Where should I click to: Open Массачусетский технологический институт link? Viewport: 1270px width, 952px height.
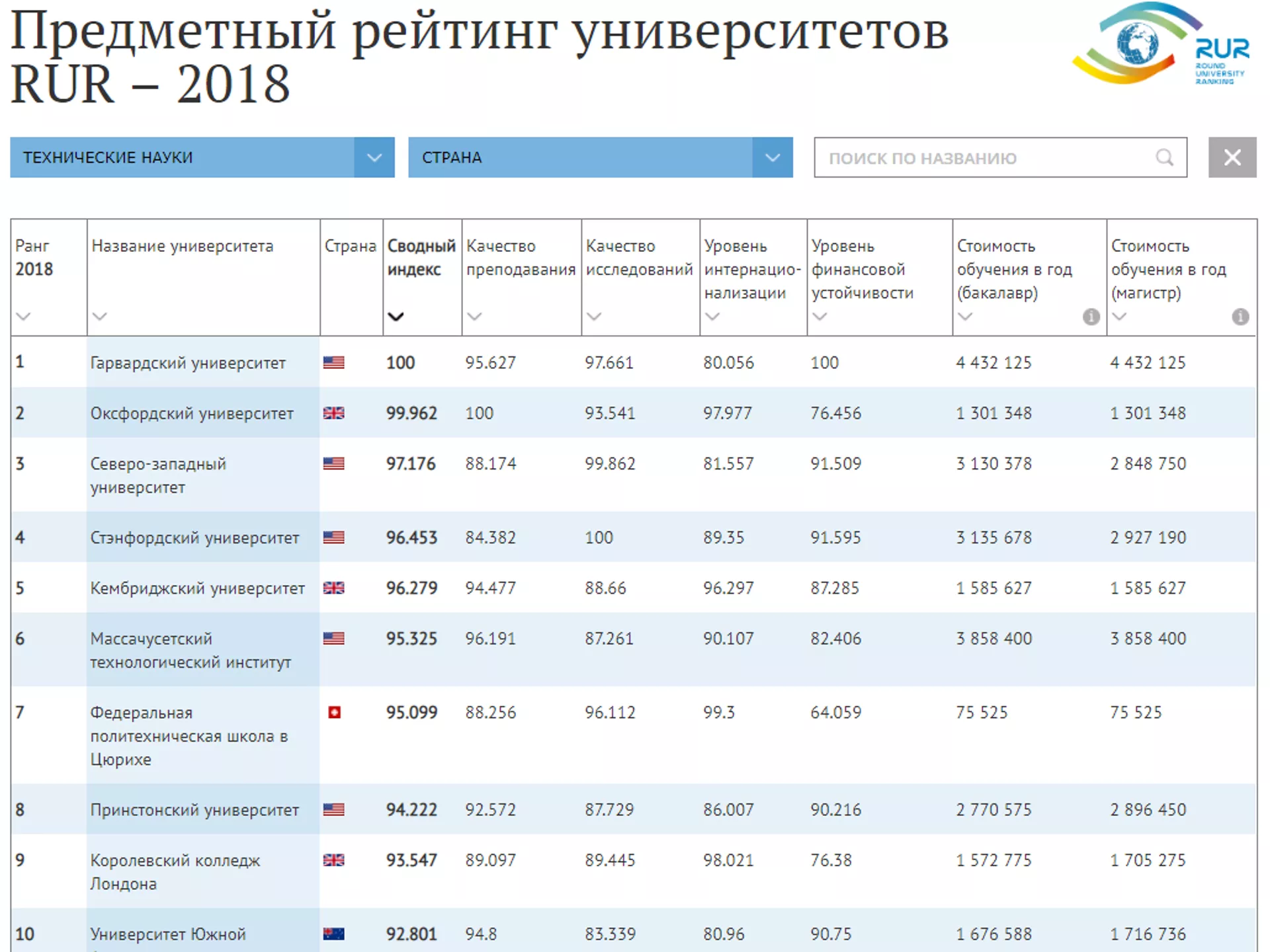tap(190, 650)
